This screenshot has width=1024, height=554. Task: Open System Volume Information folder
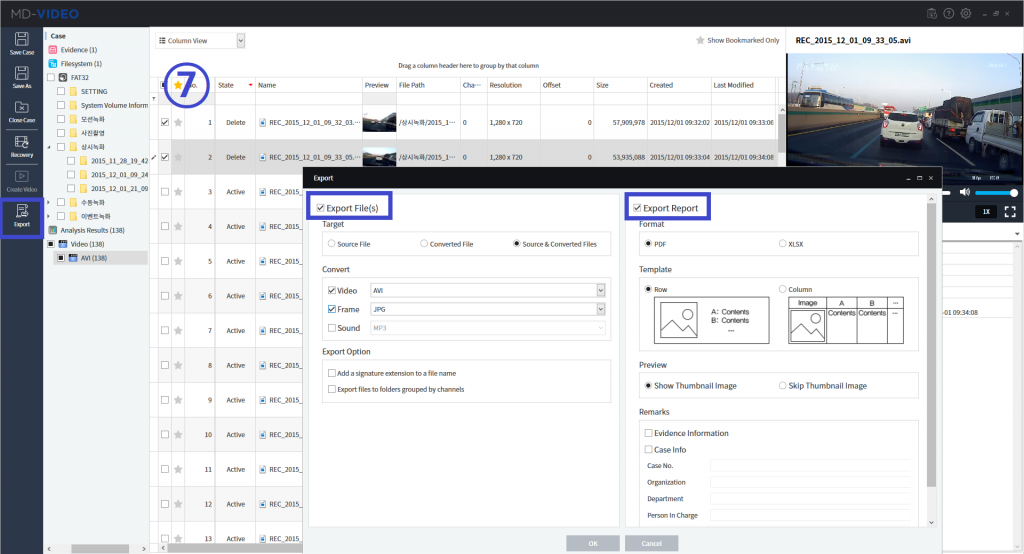[114, 105]
